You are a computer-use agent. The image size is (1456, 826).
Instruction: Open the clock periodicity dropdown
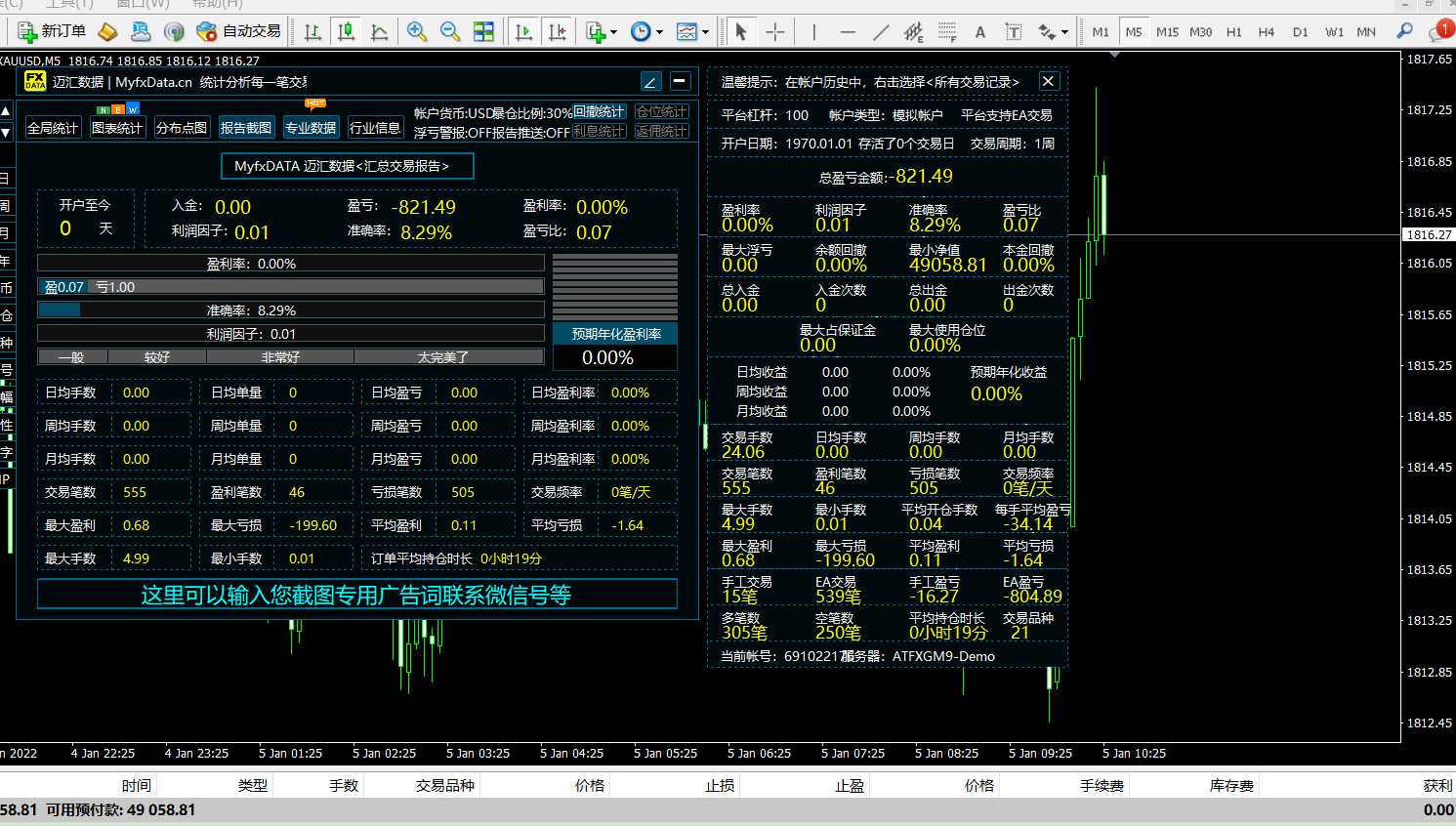(x=645, y=32)
